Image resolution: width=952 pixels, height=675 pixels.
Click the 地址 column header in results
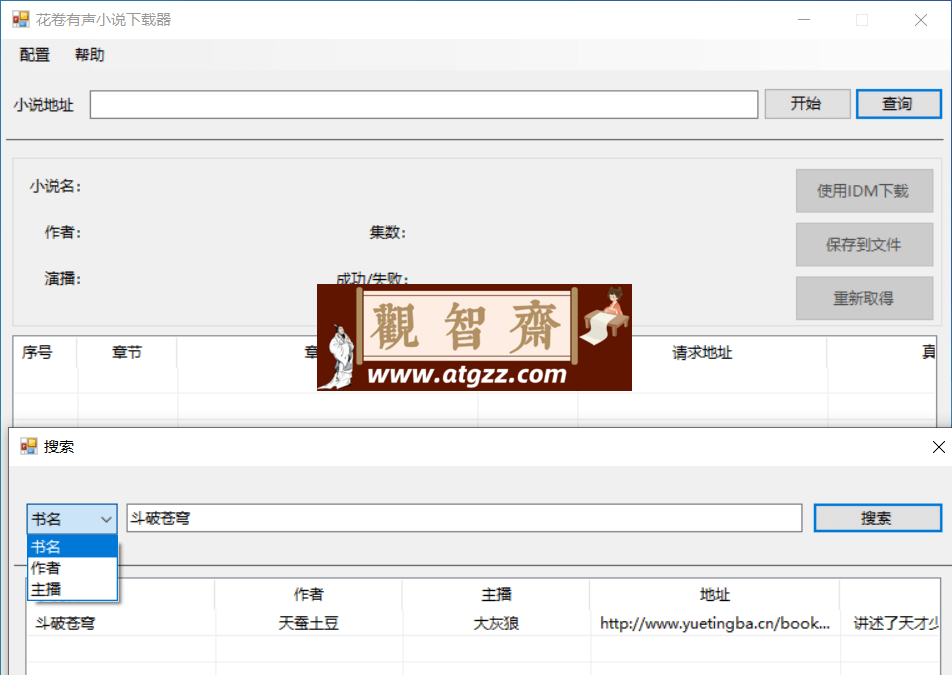(715, 594)
